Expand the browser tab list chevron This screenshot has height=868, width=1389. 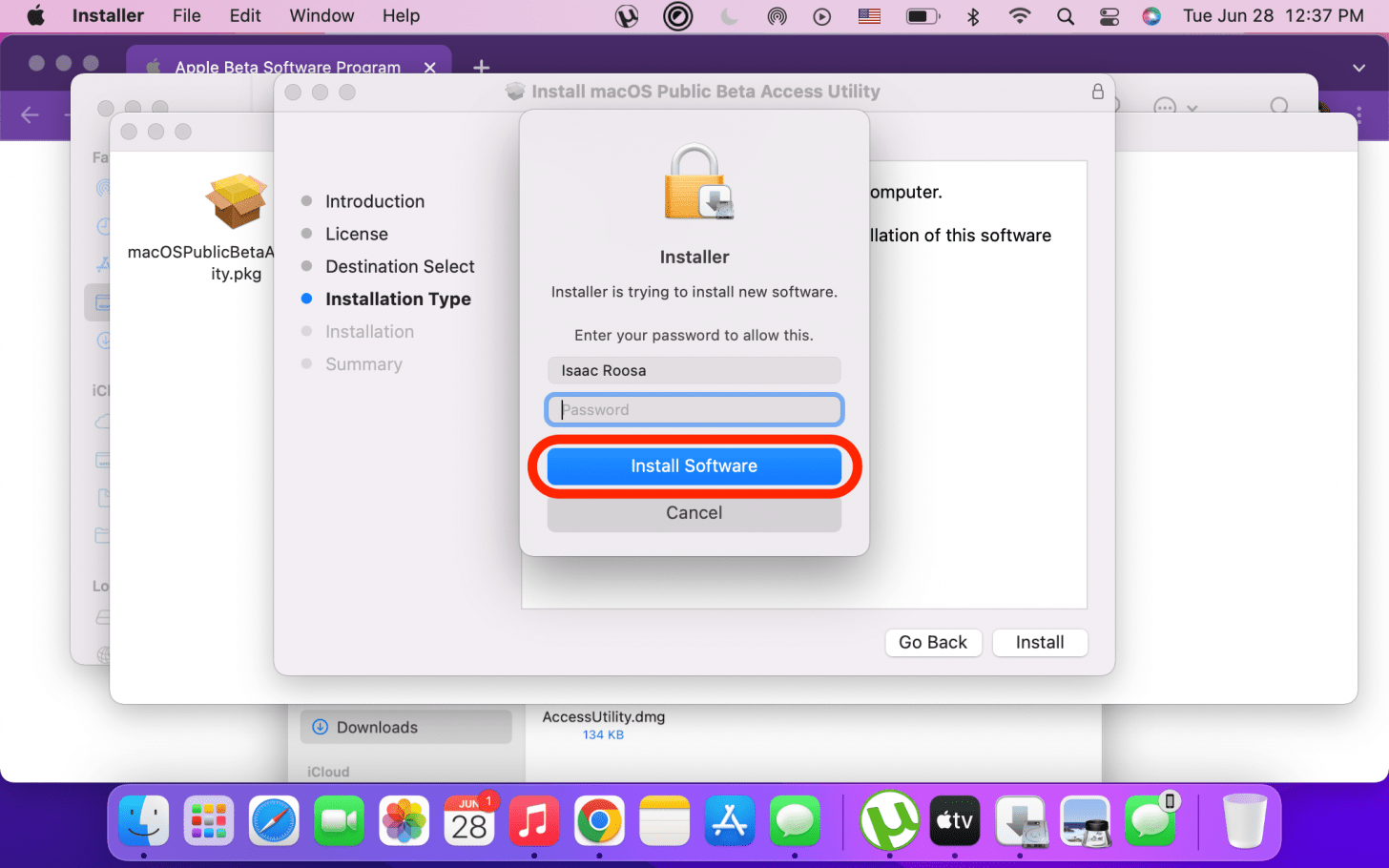coord(1358,68)
